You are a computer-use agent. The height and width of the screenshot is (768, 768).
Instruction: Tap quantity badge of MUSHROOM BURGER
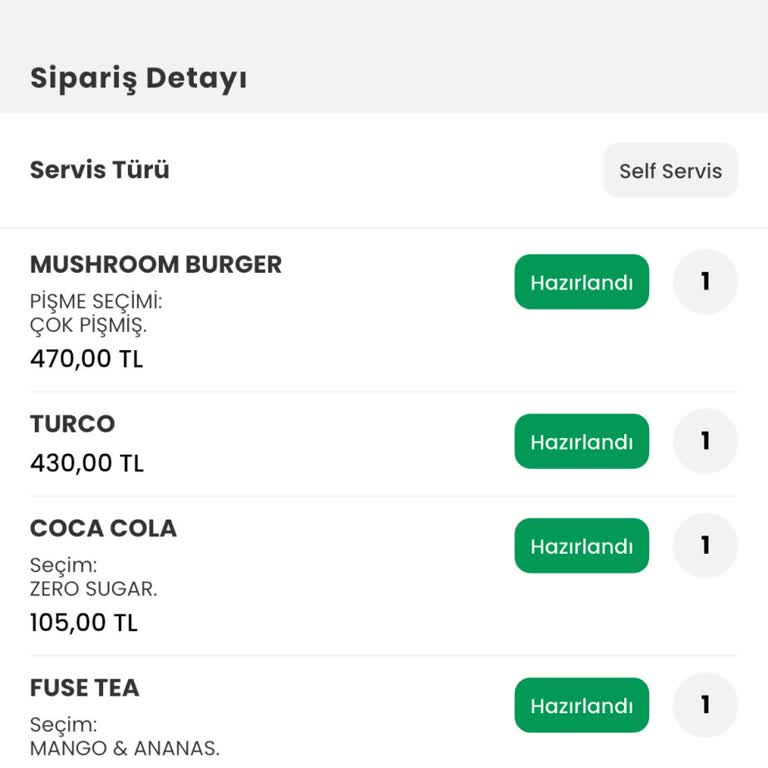(705, 282)
